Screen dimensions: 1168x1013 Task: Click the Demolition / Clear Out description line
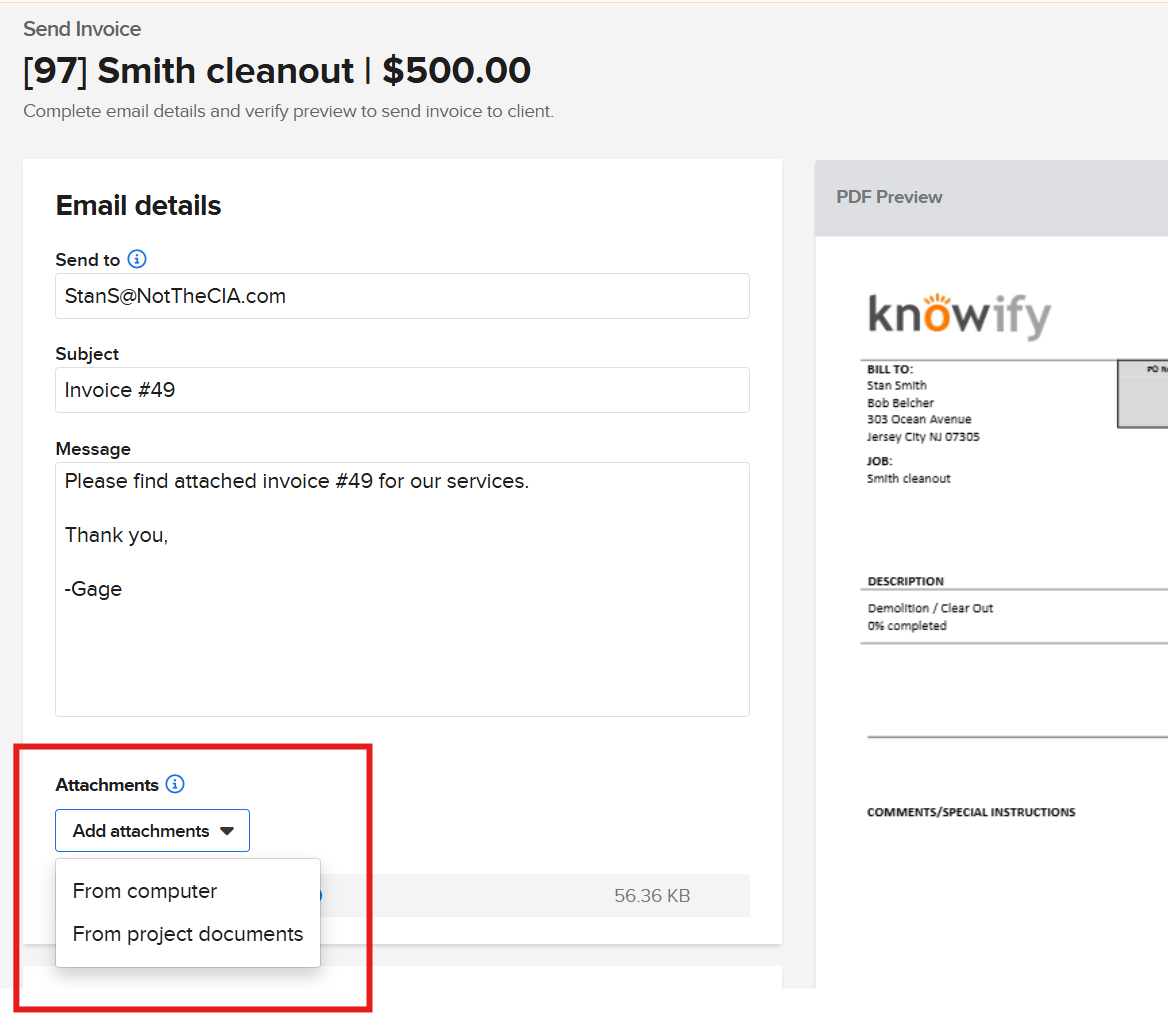click(x=930, y=608)
